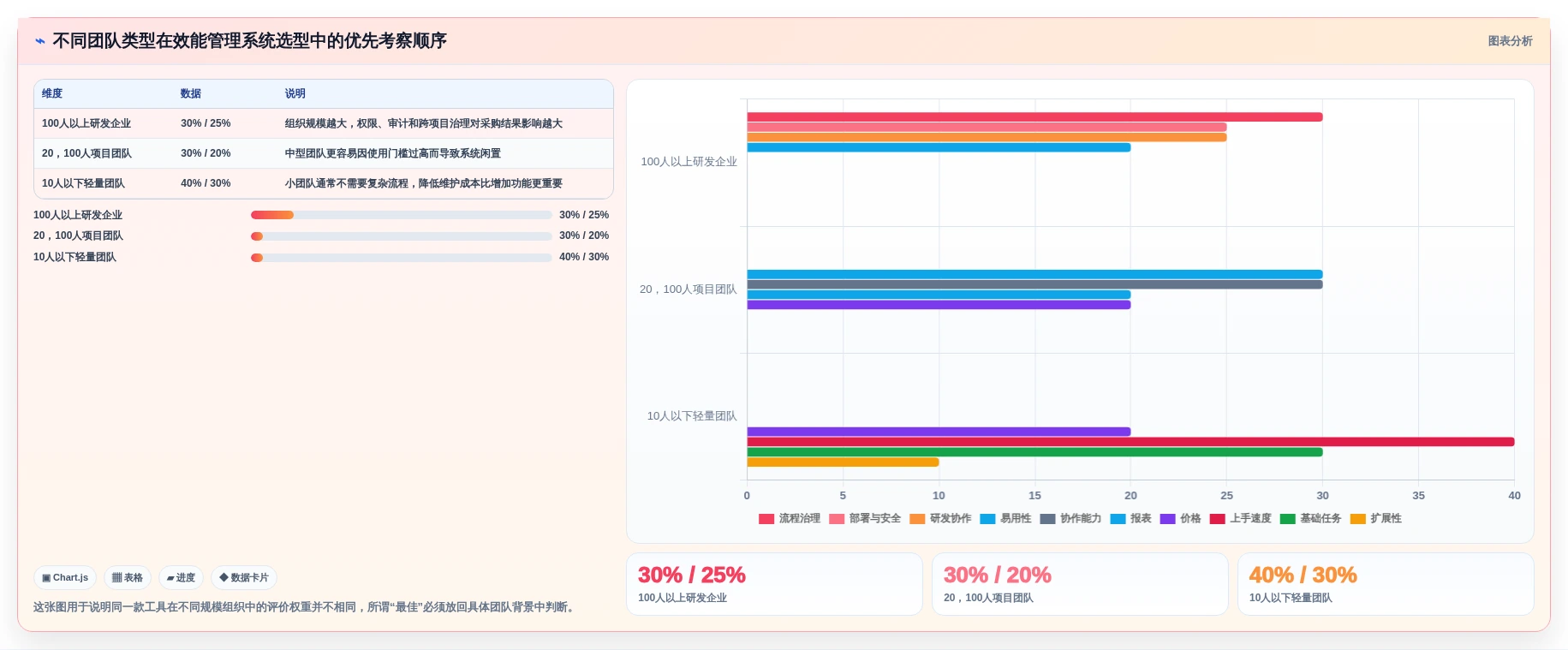Open the 30% / 20% data card
The width and height of the screenshot is (1568, 650).
click(1080, 584)
